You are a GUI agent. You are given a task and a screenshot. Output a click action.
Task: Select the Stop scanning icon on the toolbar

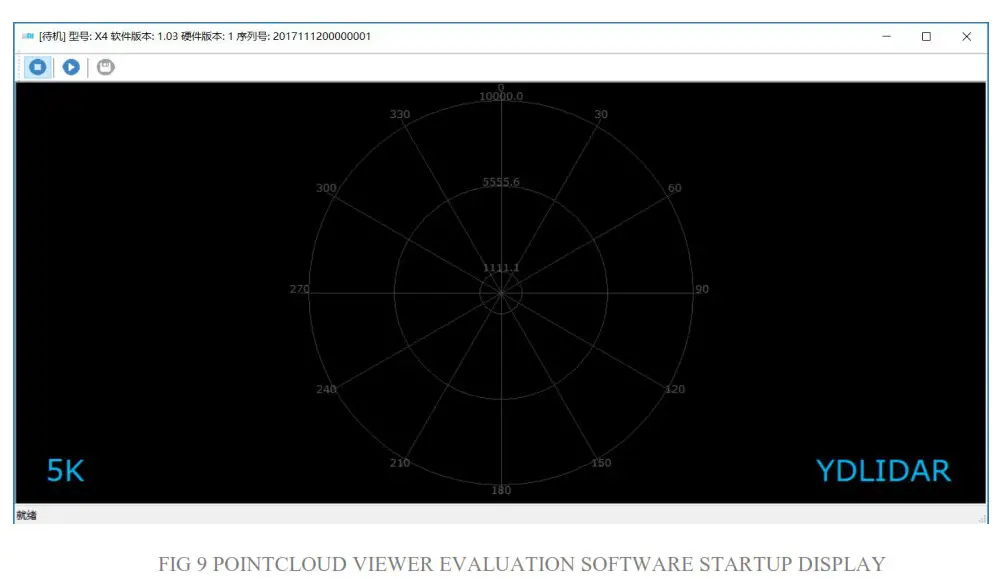click(36, 67)
